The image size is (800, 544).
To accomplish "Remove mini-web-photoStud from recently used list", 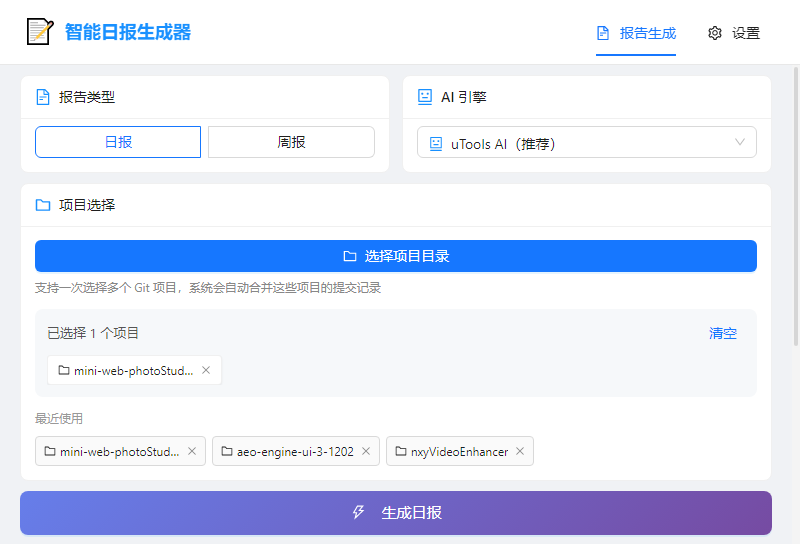I will pyautogui.click(x=192, y=451).
